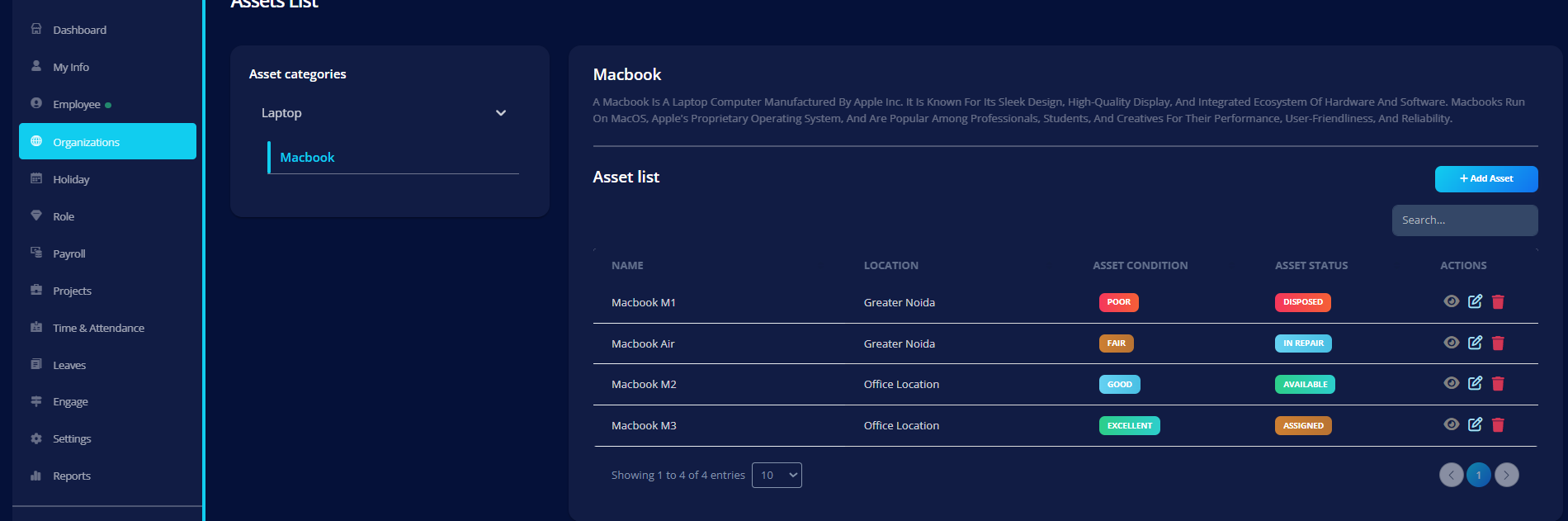Delete the Macbook M3 asset
The height and width of the screenshot is (521, 1568).
[x=1498, y=425]
